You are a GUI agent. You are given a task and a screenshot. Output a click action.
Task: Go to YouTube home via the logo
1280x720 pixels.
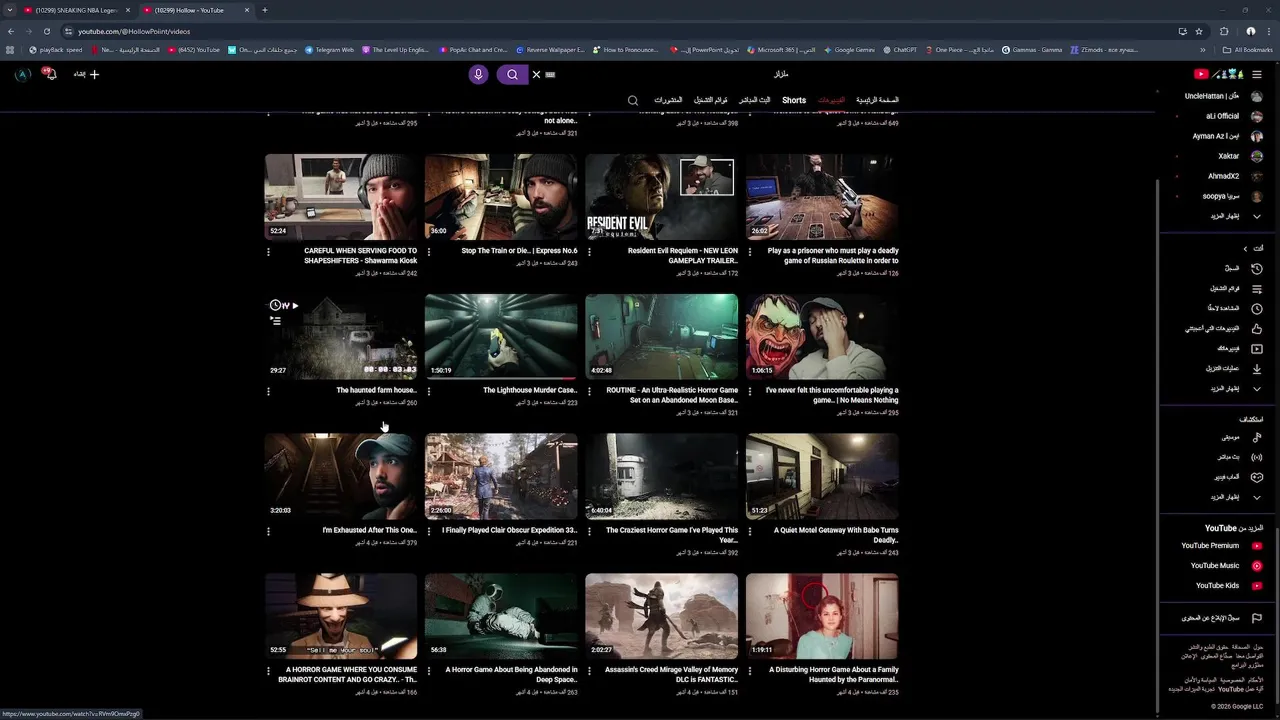point(1218,74)
